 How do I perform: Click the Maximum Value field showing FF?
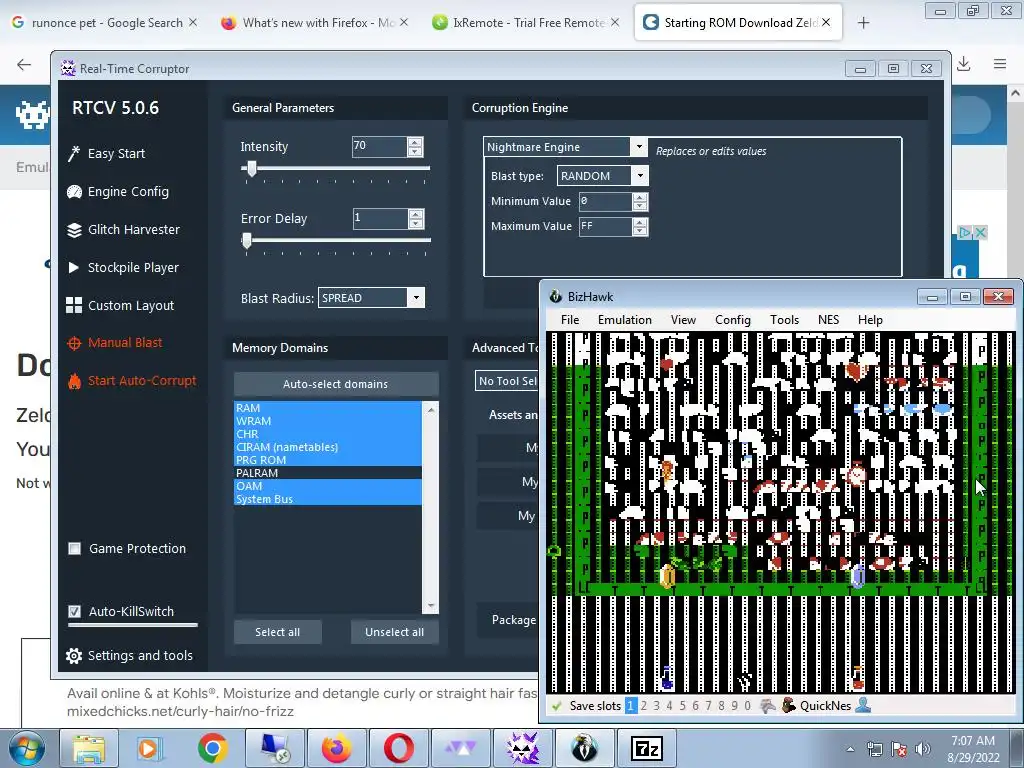click(x=605, y=227)
